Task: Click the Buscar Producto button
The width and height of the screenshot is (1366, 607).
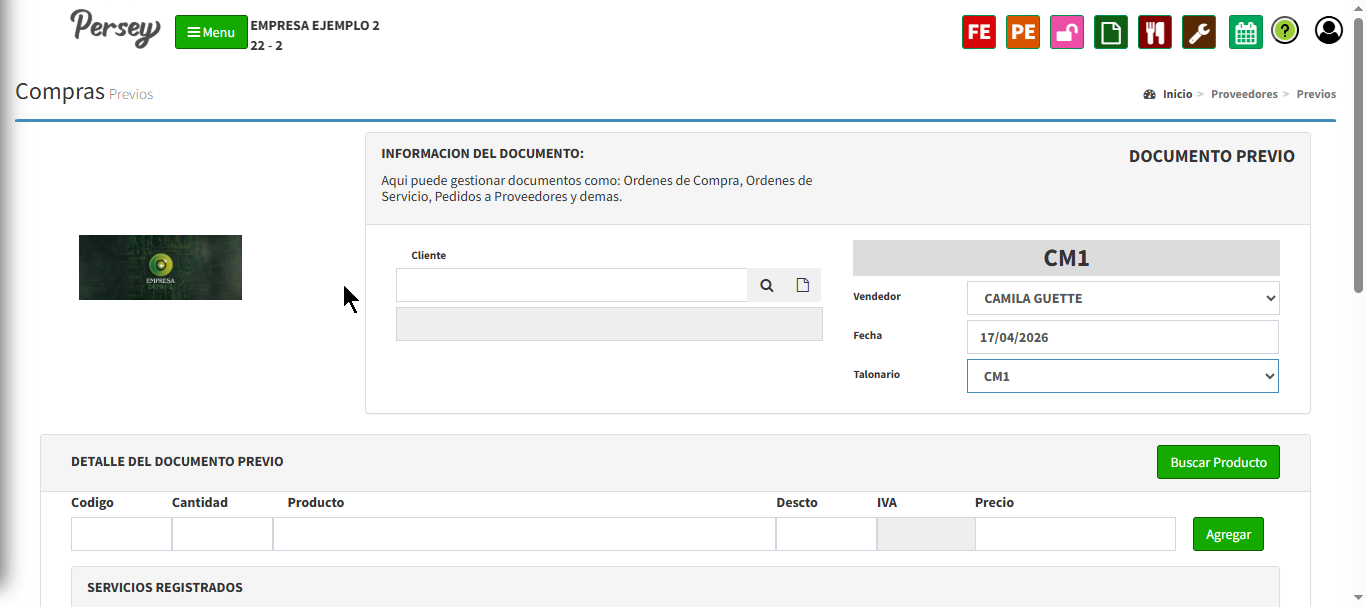Action: coord(1218,462)
